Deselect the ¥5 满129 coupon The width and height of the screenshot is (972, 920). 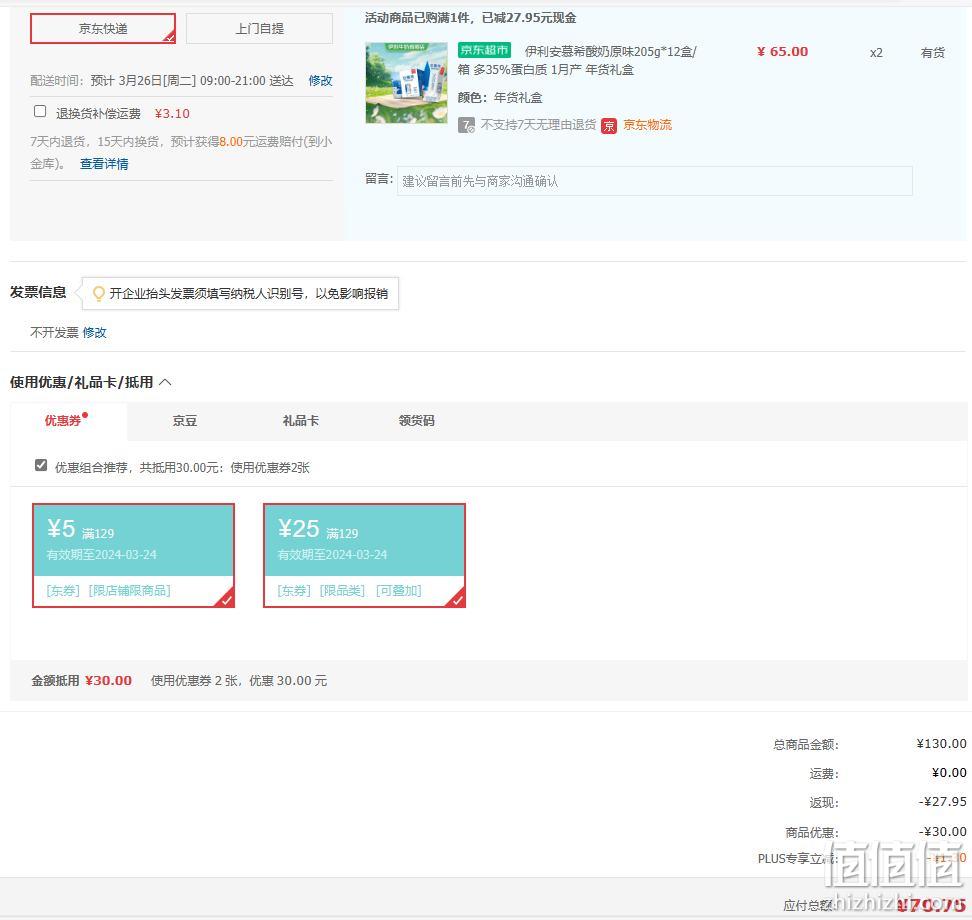(x=133, y=555)
